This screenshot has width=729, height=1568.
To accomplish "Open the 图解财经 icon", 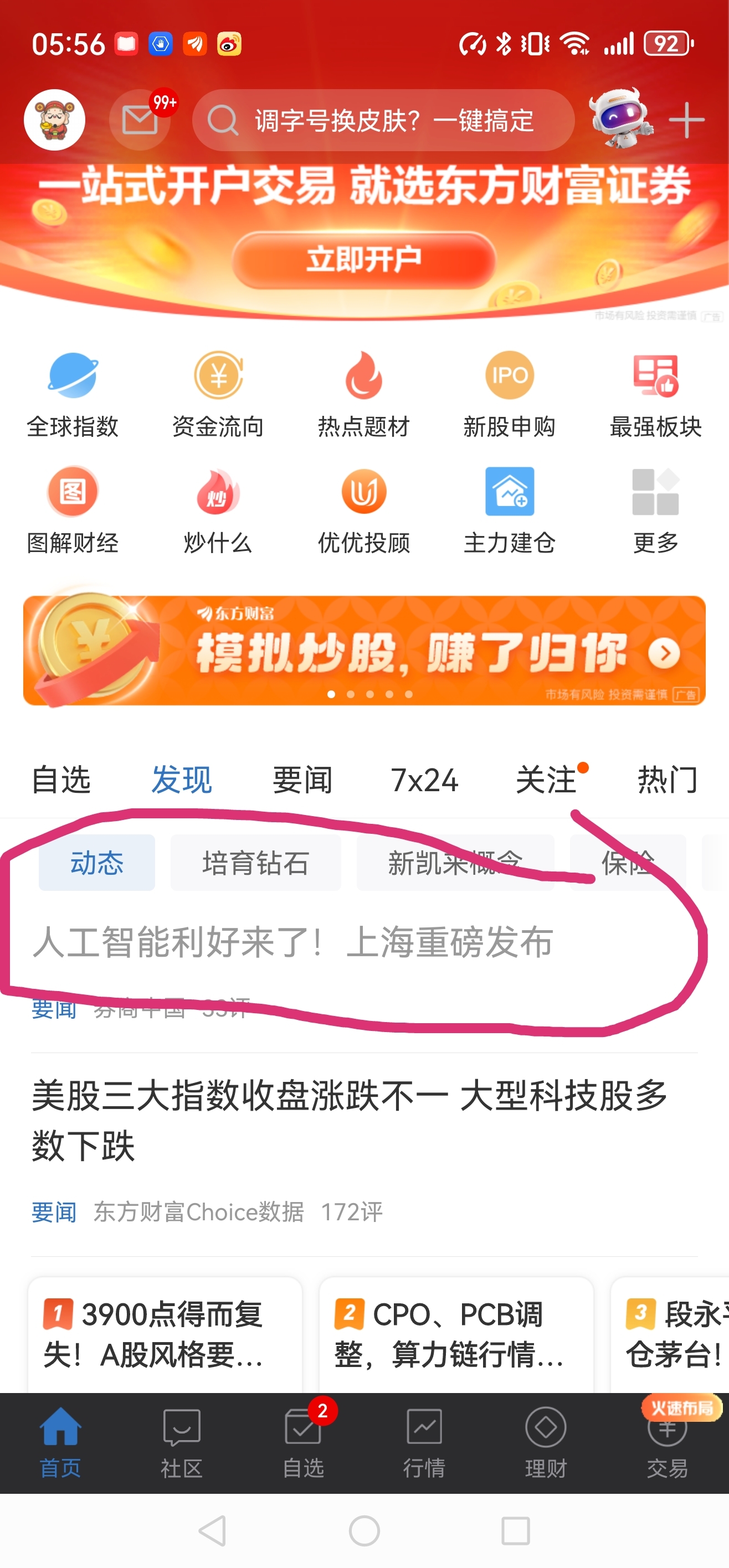I will 73,491.
